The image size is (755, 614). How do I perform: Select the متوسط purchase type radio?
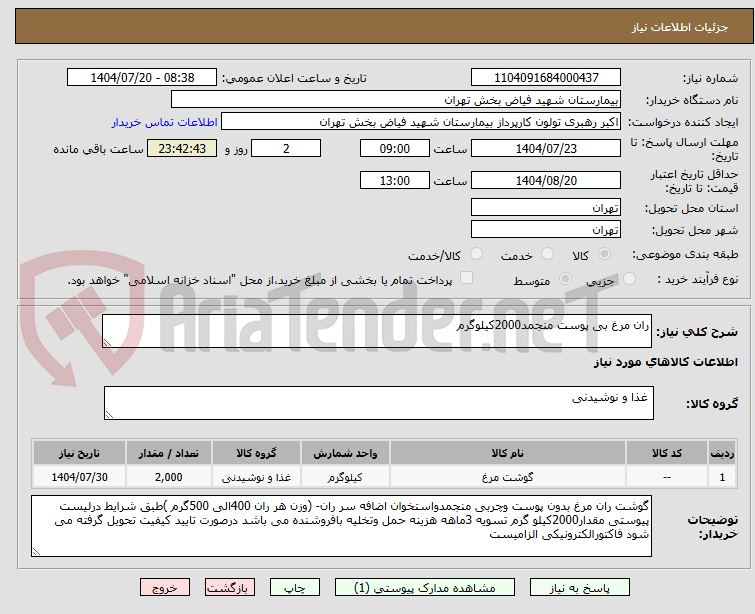point(565,278)
